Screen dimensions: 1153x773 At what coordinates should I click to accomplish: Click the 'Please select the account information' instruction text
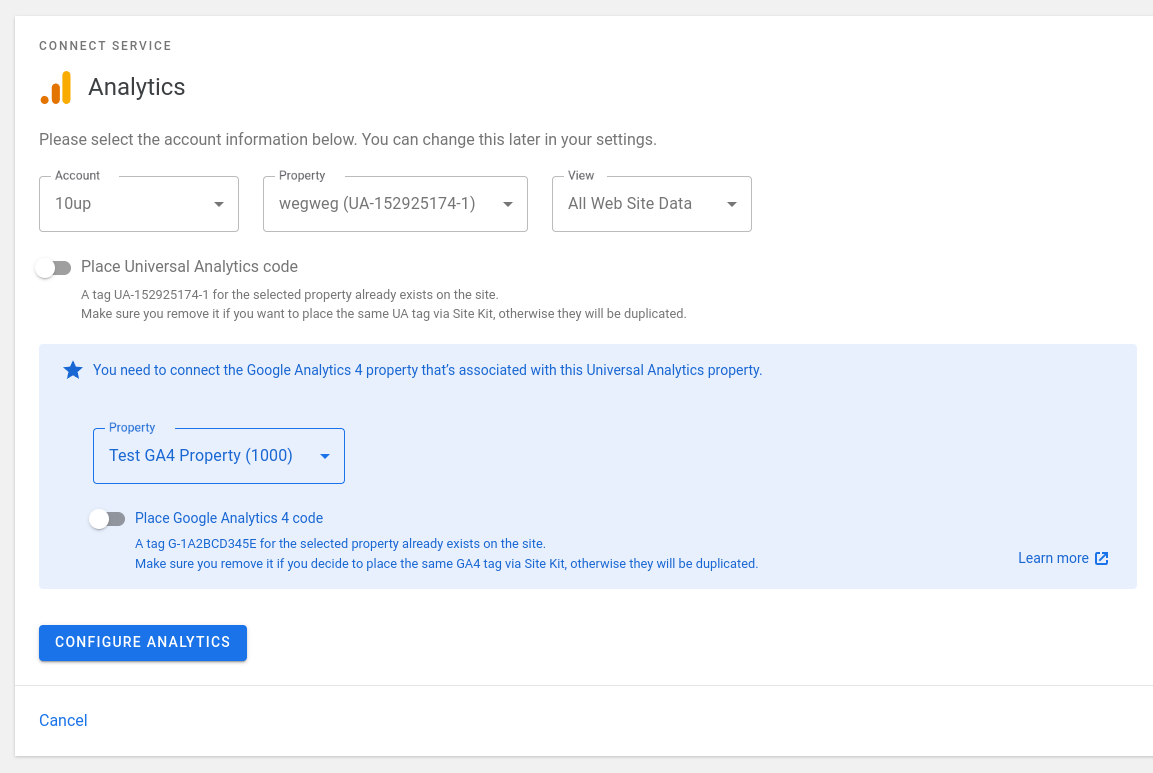point(348,140)
